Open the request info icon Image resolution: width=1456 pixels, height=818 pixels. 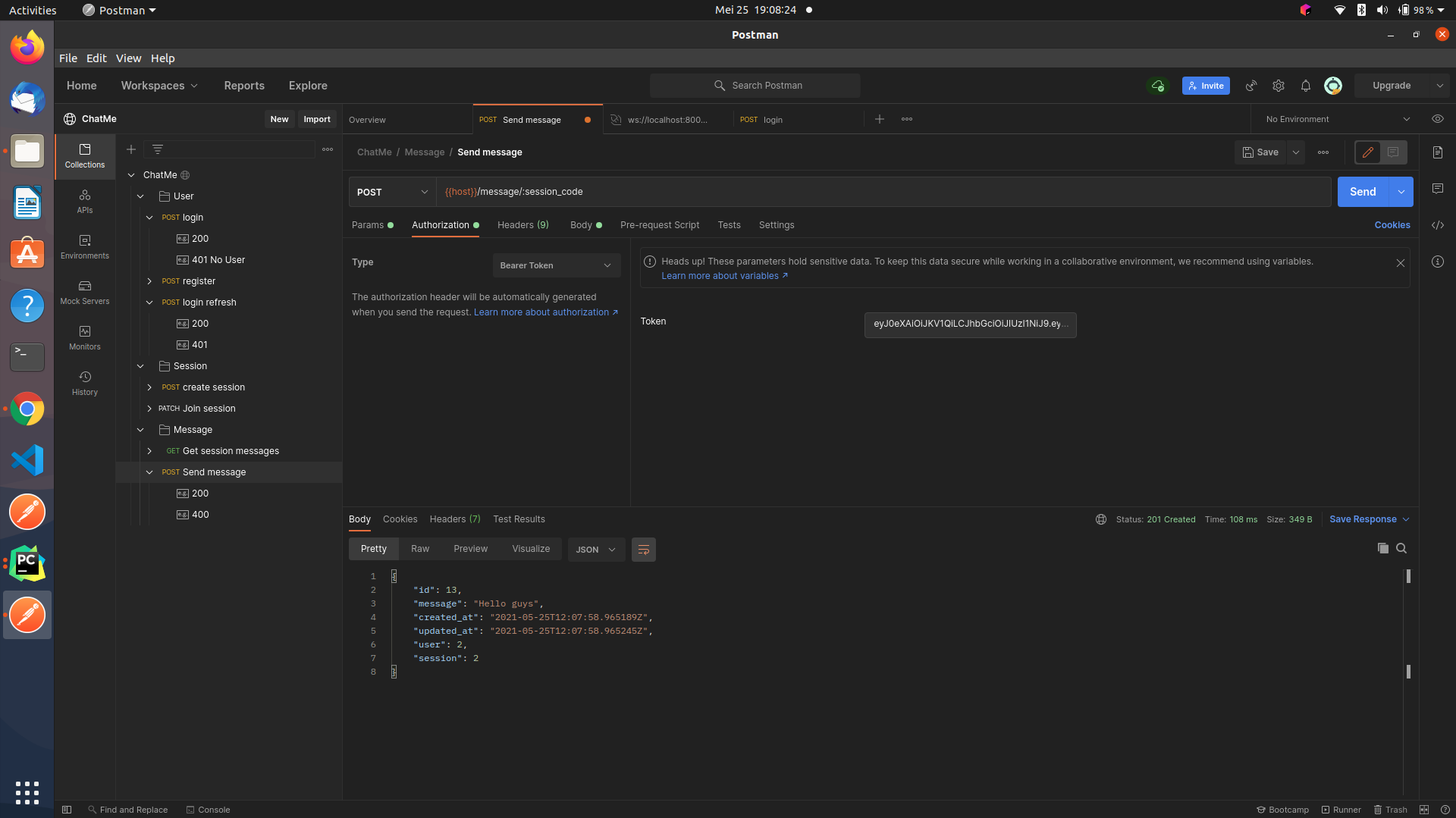click(x=1438, y=262)
